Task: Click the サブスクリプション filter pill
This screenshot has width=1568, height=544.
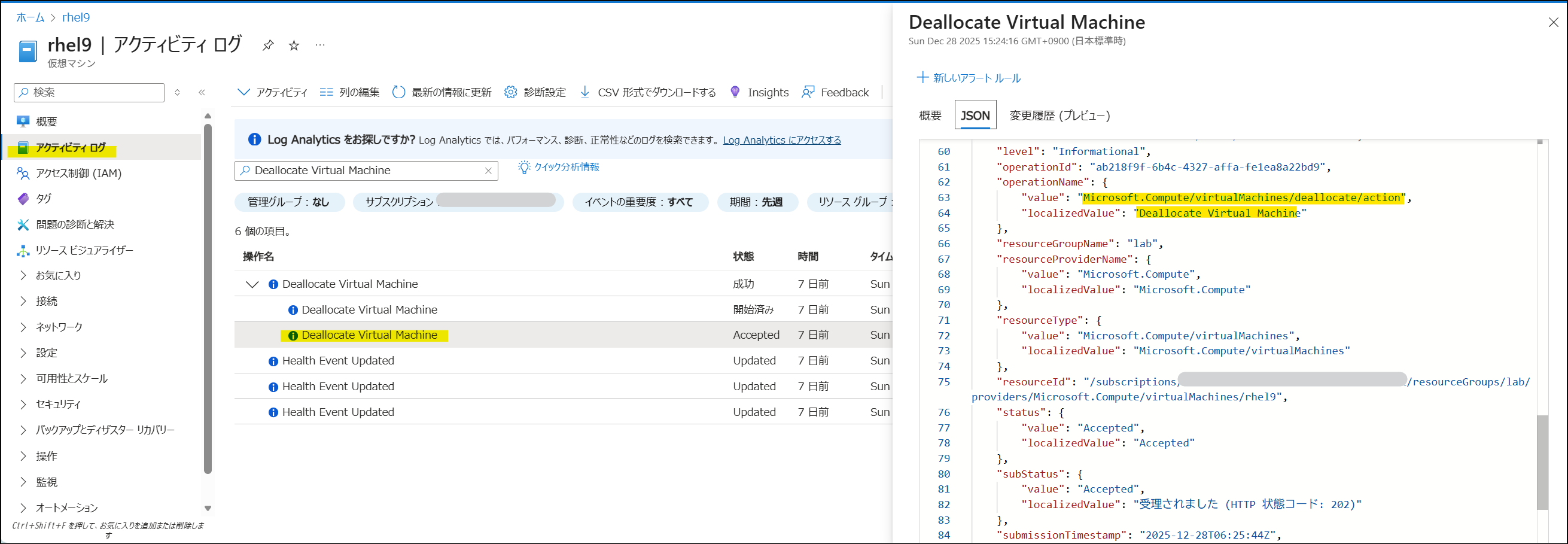Action: coord(458,202)
